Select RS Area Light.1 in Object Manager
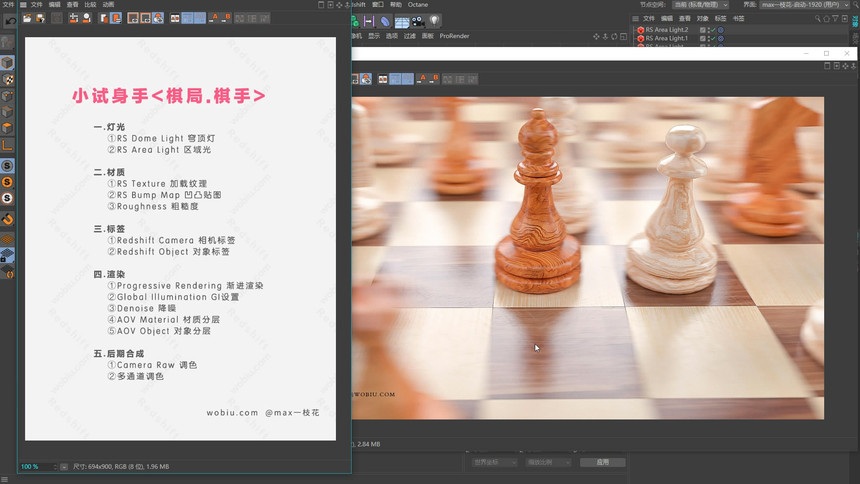860x484 pixels. [666, 38]
